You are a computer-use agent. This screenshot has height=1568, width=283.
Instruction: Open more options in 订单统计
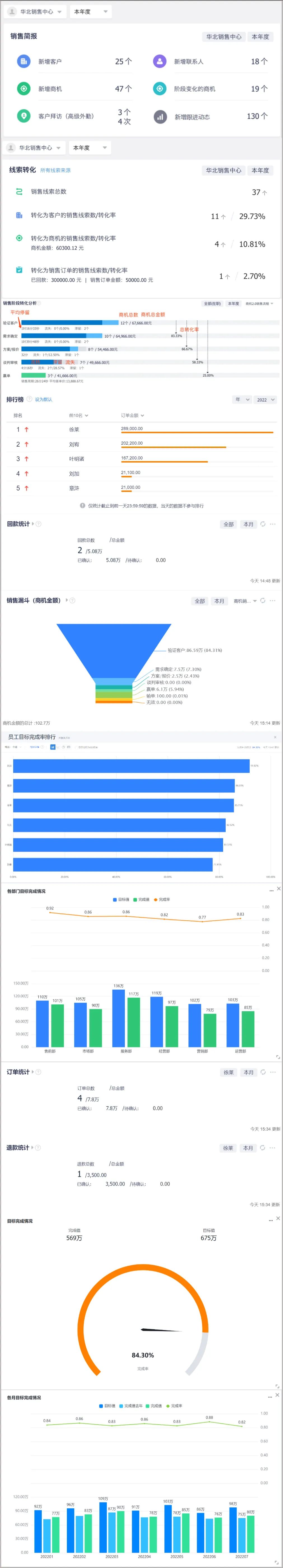click(273, 1072)
